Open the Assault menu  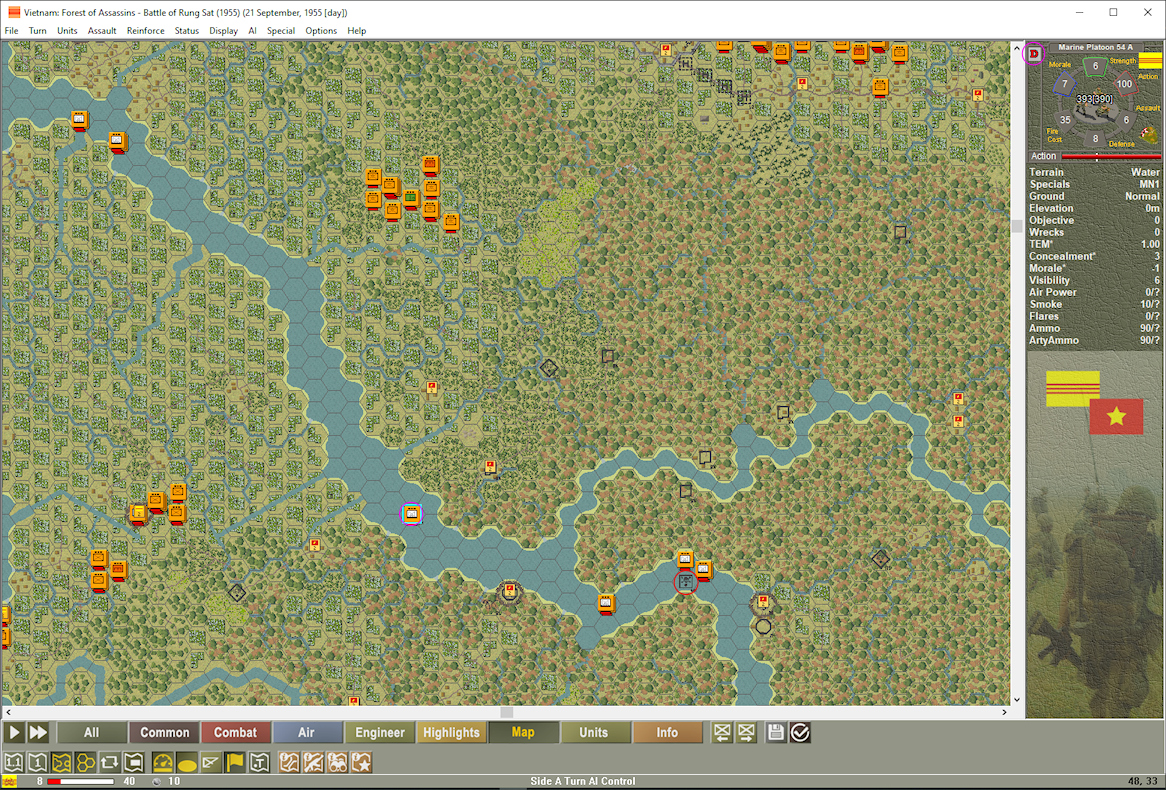(102, 30)
